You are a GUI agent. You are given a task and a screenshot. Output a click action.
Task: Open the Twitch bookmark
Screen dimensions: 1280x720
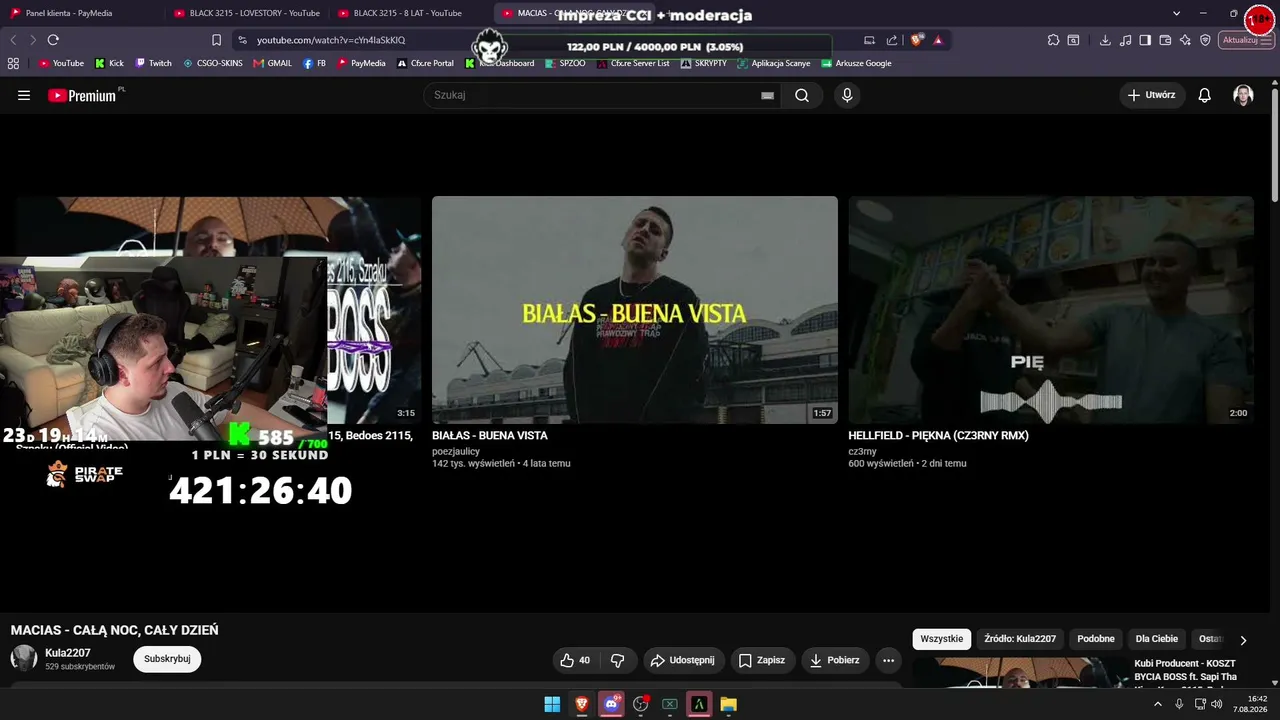(154, 63)
